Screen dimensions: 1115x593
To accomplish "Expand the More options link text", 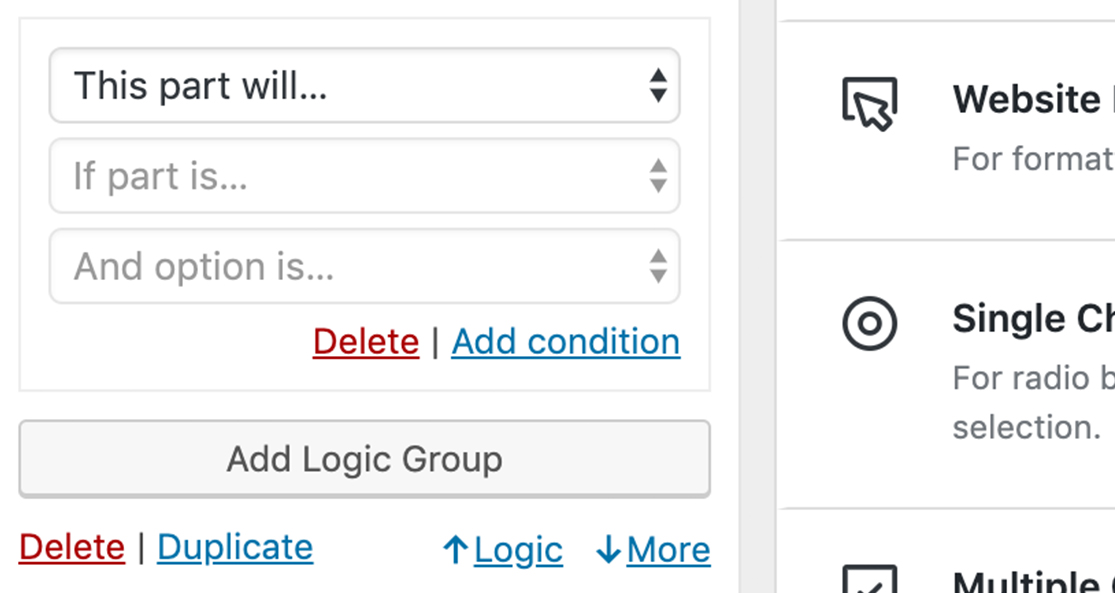I will coord(668,549).
